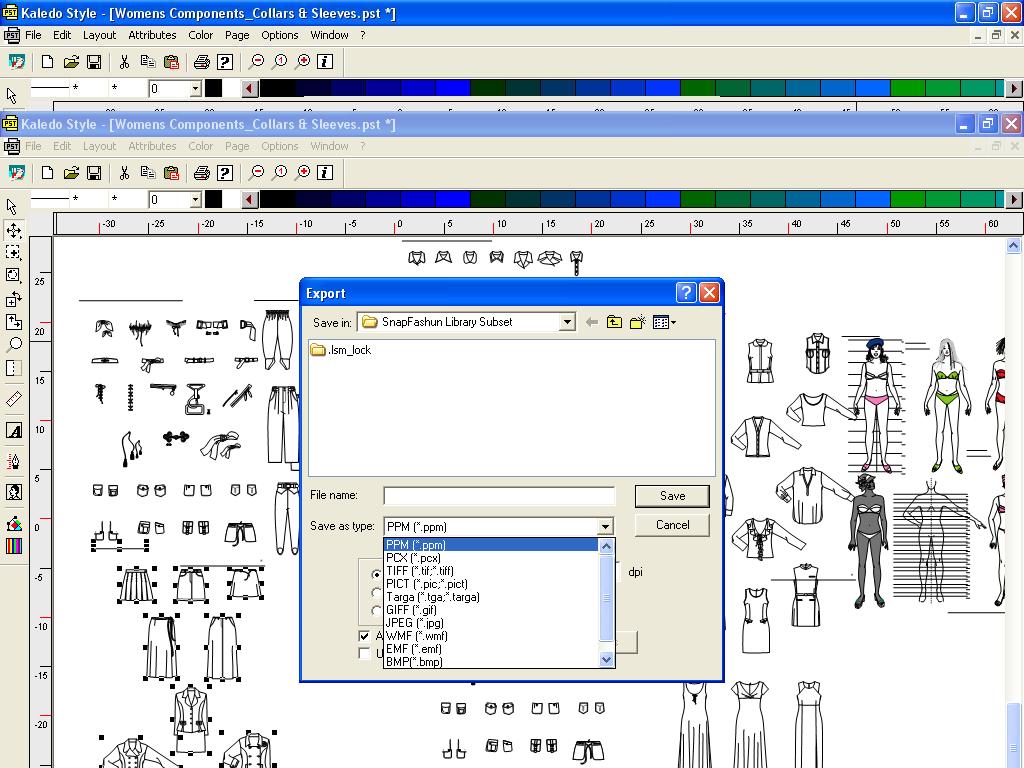Click down arrow of file type list scrollbar
This screenshot has height=768, width=1024.
pos(606,660)
